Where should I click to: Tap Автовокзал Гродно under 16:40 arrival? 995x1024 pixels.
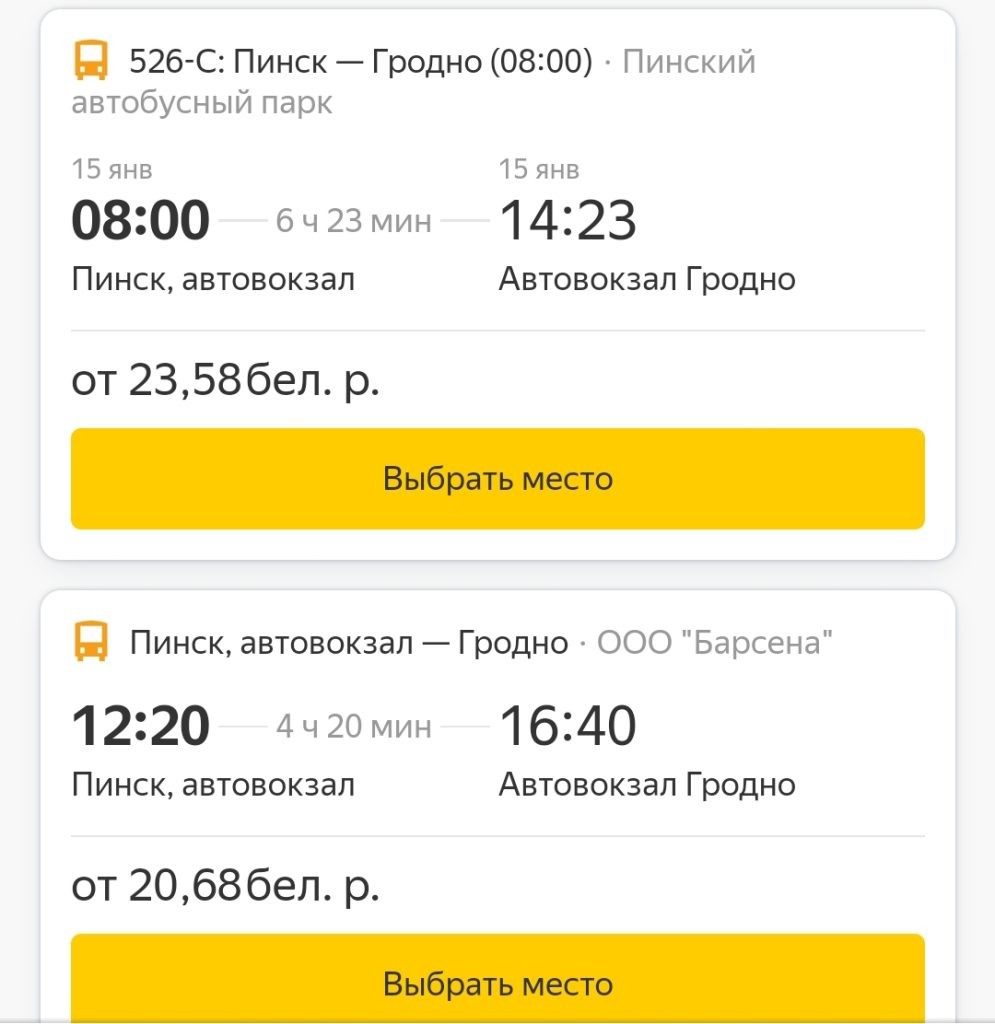pos(647,785)
